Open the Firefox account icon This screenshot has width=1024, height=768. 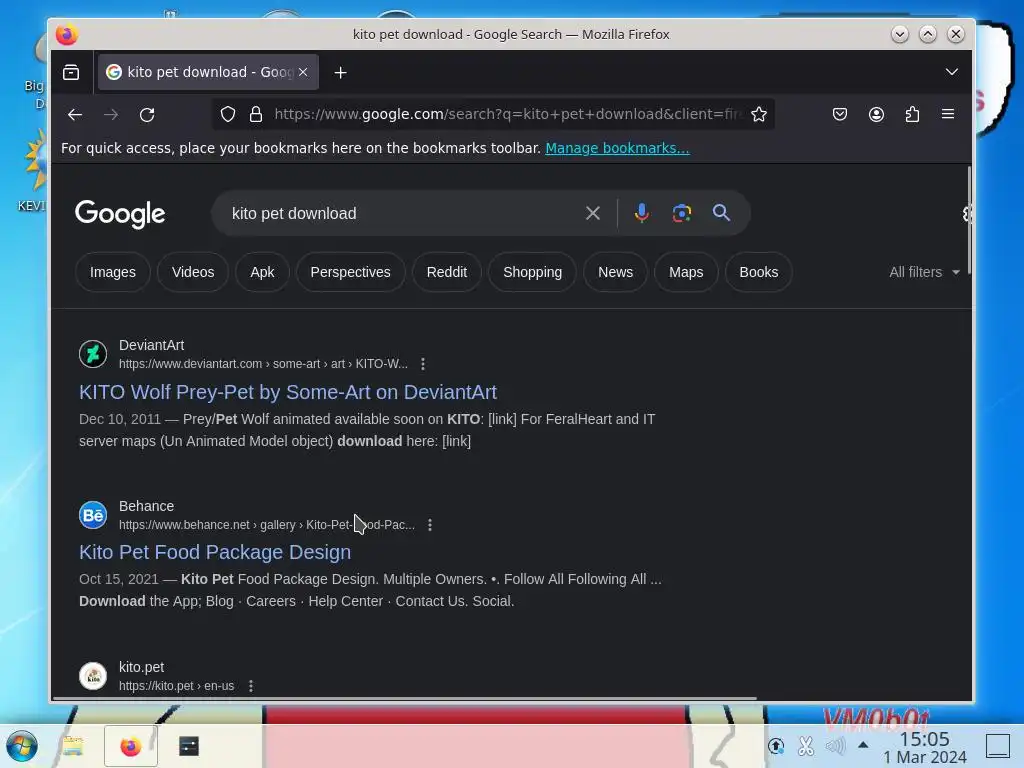tap(876, 114)
